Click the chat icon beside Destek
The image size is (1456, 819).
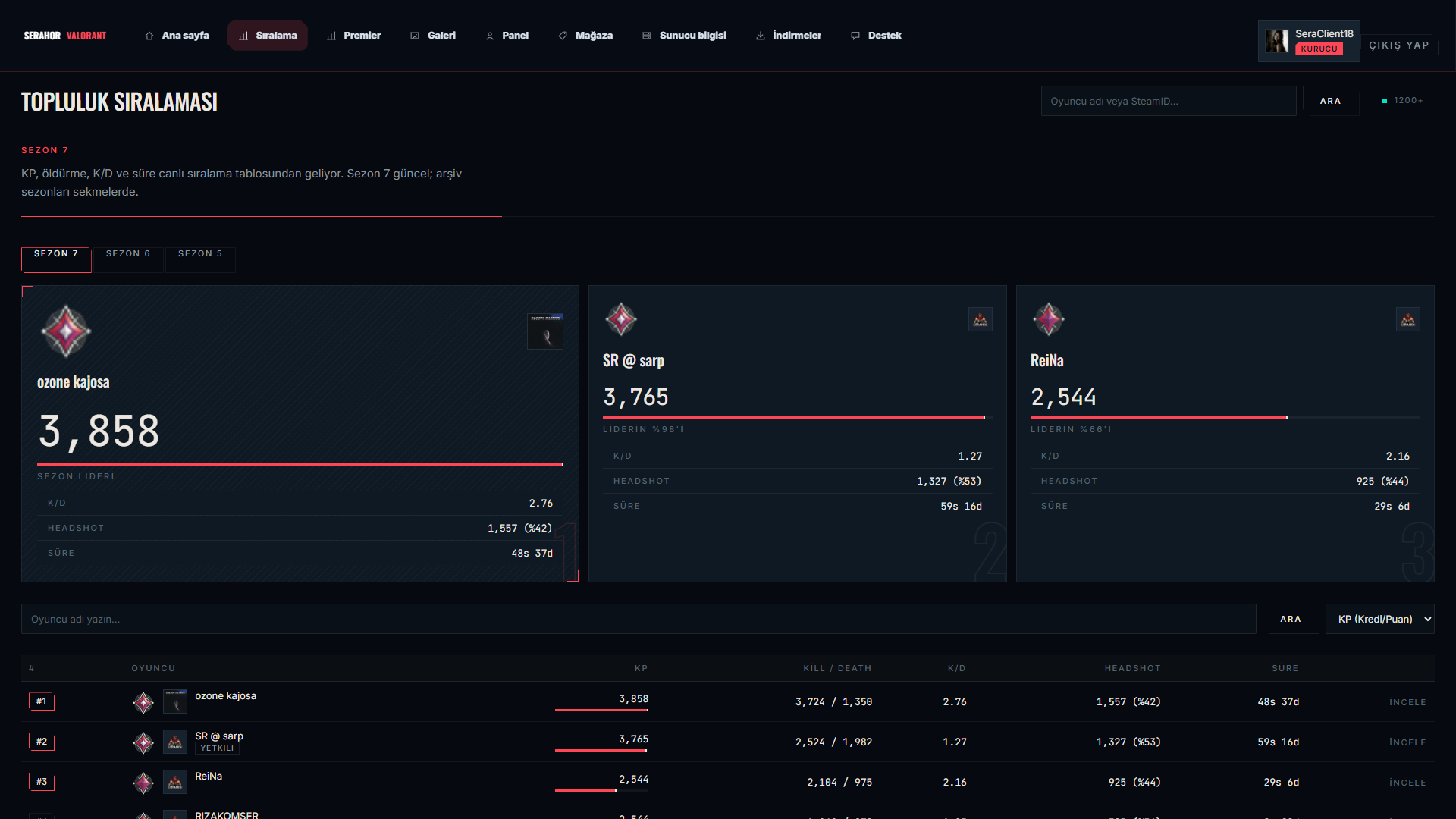[x=855, y=36]
